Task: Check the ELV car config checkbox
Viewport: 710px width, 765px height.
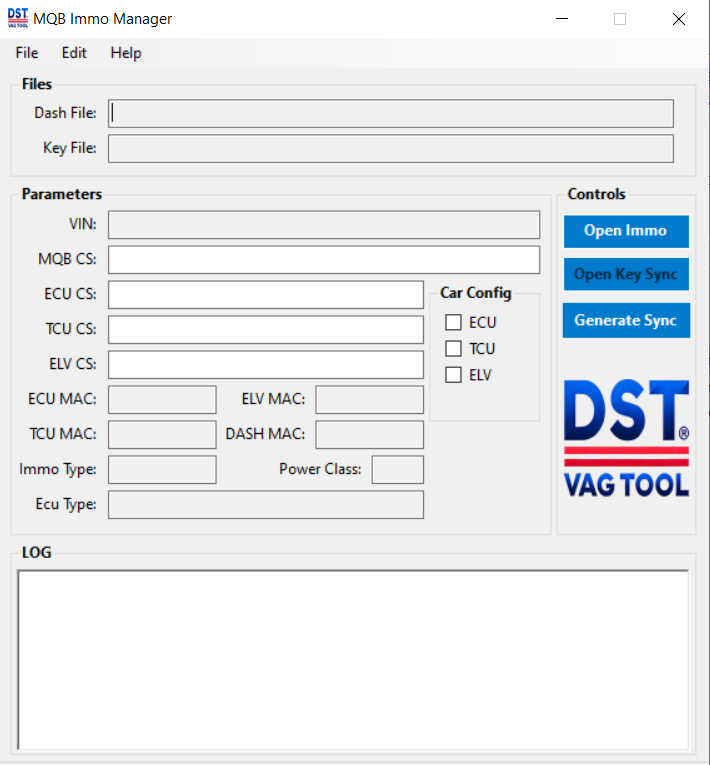Action: [453, 375]
